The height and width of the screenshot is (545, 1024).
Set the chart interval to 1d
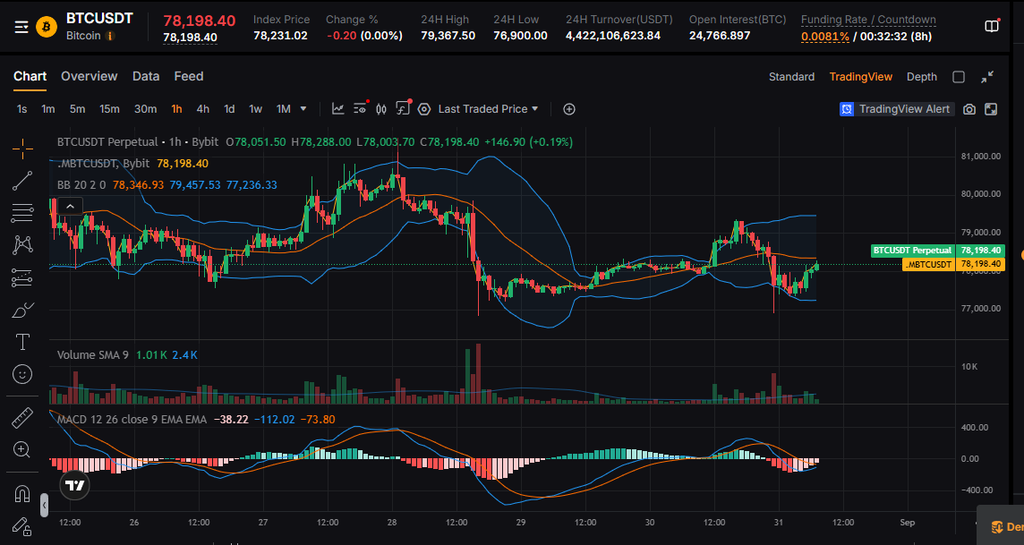(229, 109)
